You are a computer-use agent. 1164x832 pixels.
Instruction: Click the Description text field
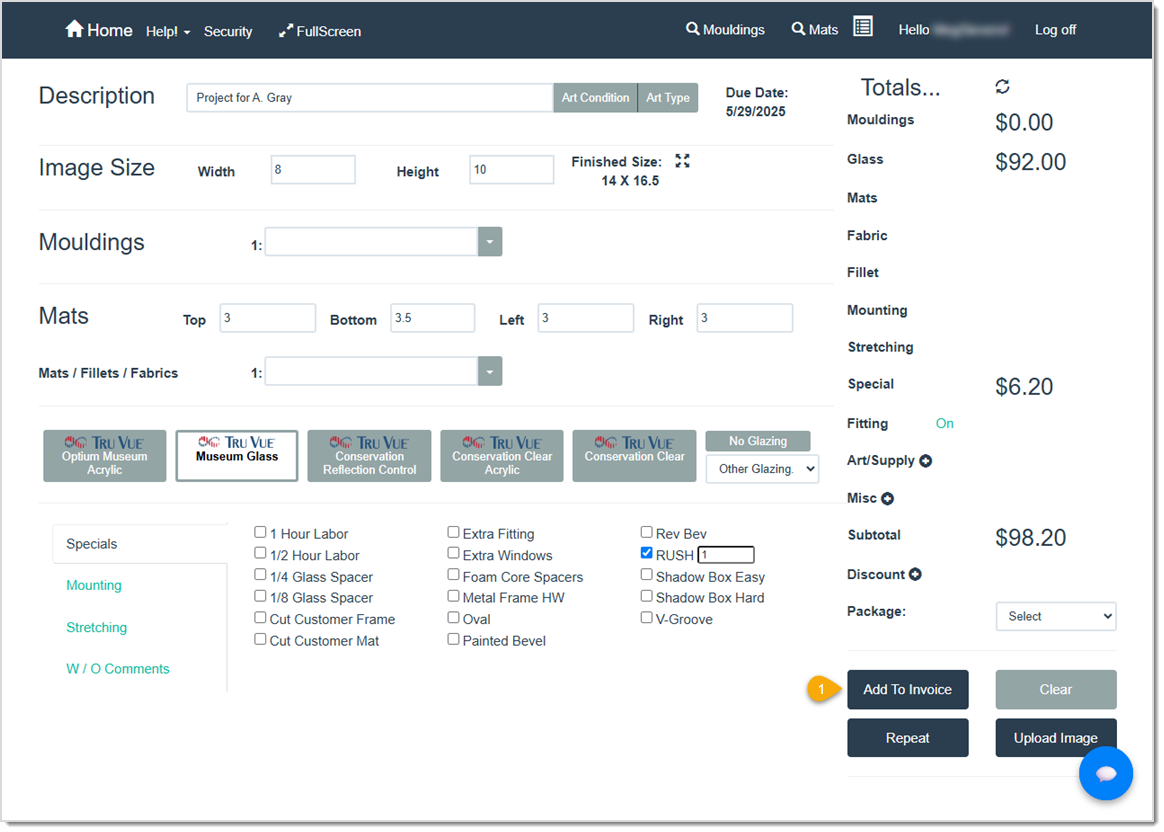(369, 97)
